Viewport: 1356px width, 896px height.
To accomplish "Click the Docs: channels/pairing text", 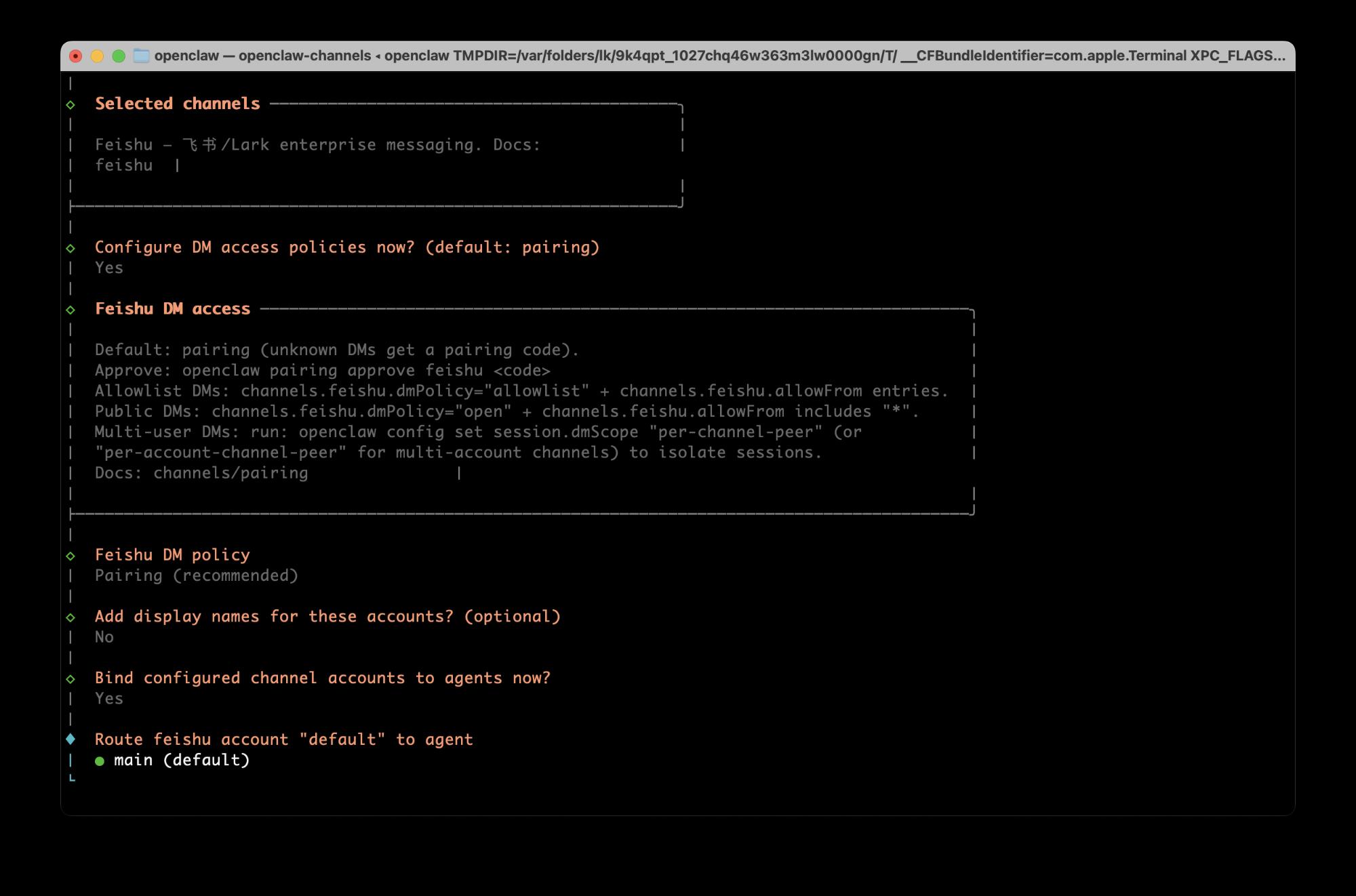I will pyautogui.click(x=201, y=473).
